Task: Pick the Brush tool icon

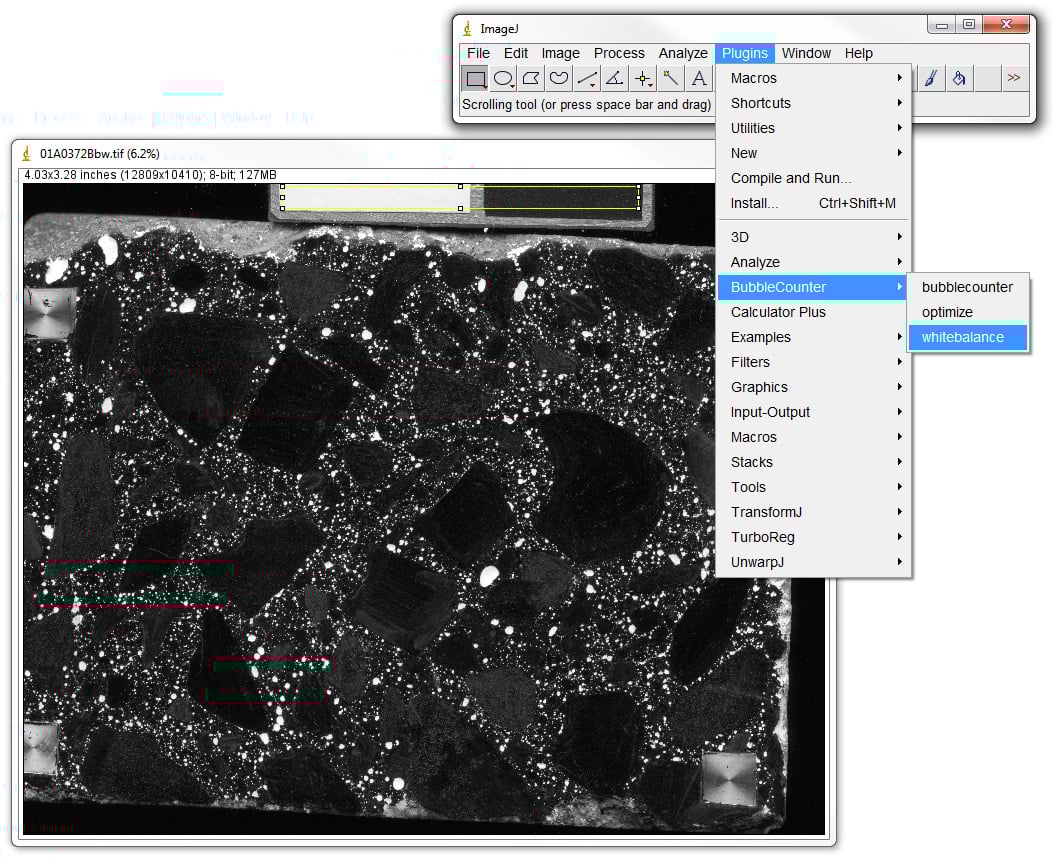Action: (930, 79)
